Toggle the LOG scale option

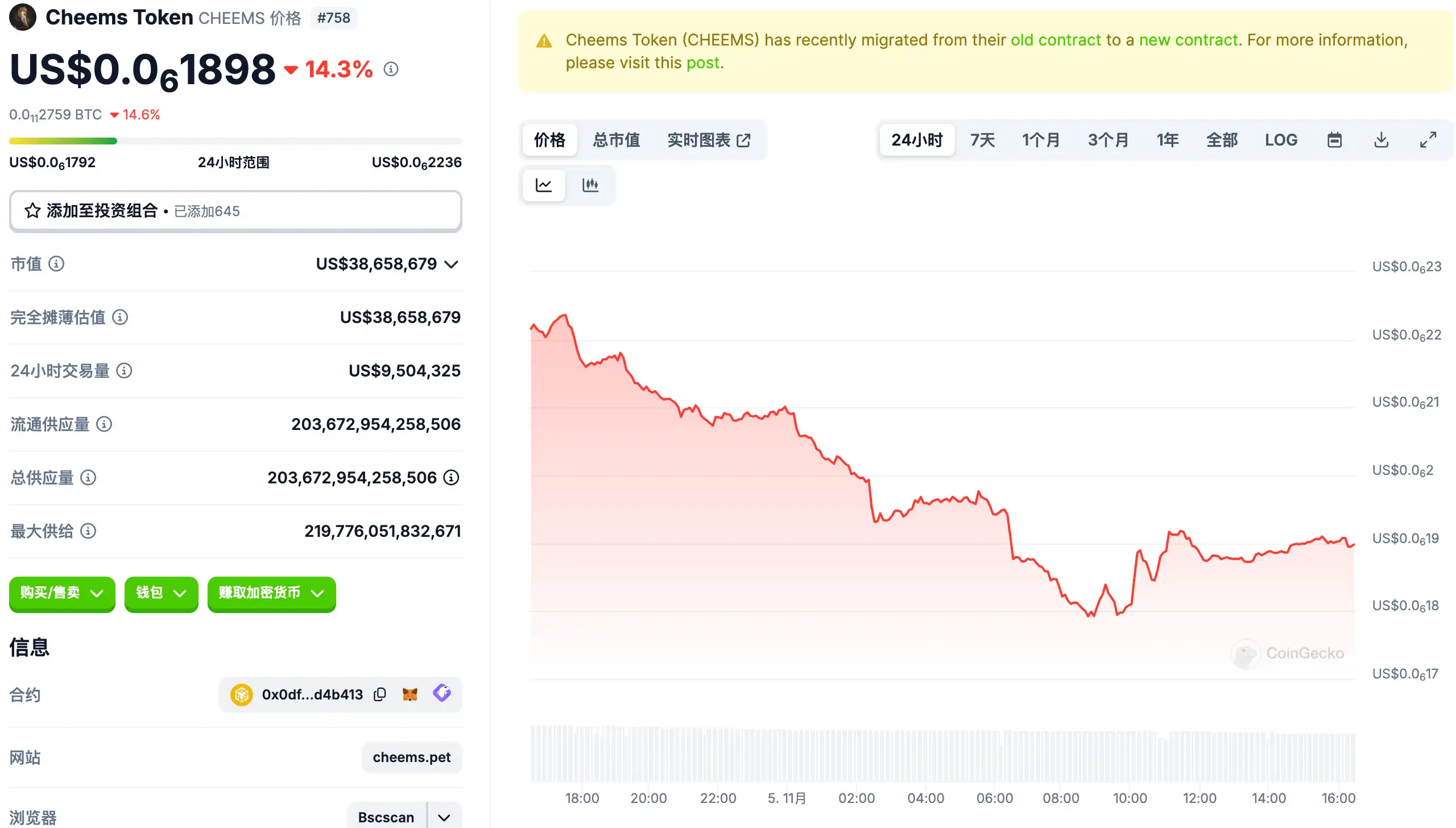coord(1281,140)
